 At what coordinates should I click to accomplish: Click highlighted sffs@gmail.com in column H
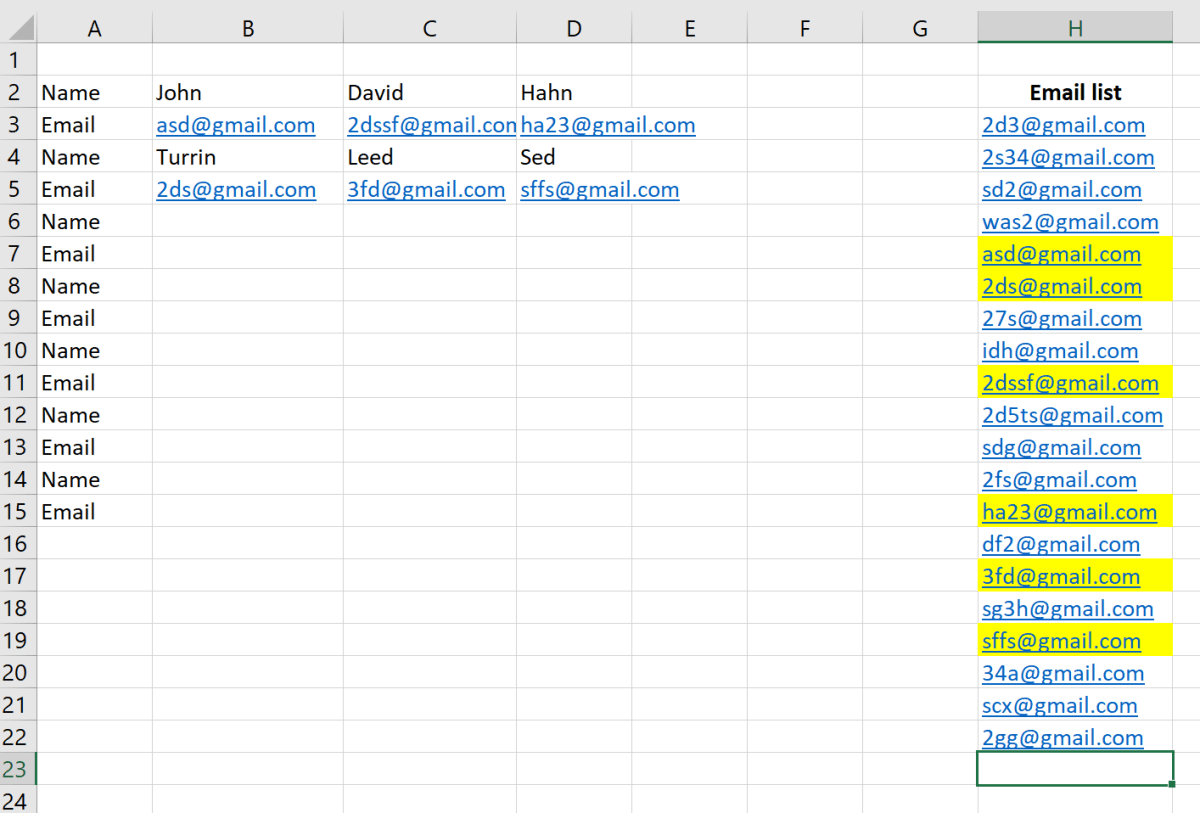pyautogui.click(x=1062, y=640)
